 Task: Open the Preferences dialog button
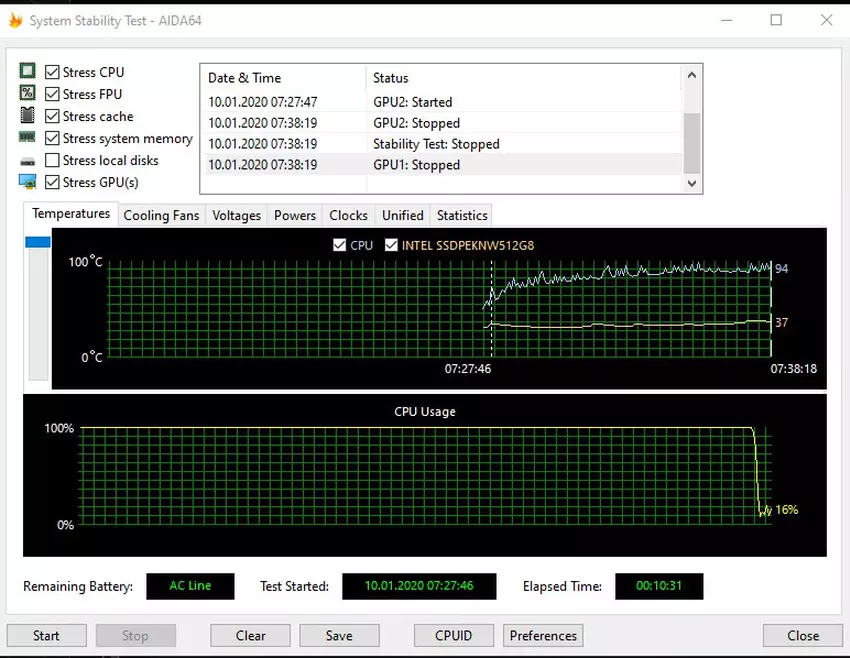543,636
